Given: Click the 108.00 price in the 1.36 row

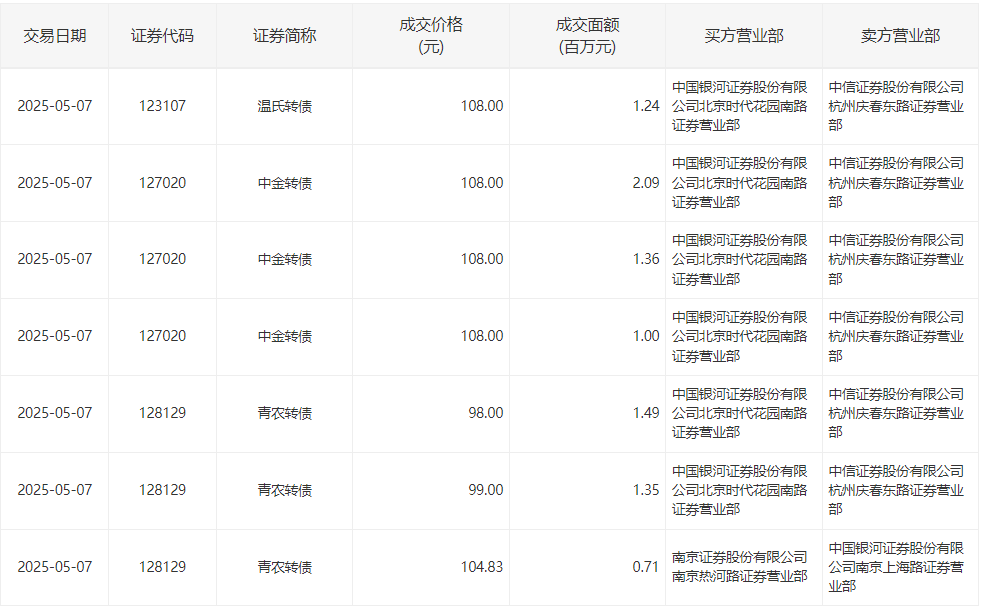Looking at the screenshot, I should tap(482, 259).
